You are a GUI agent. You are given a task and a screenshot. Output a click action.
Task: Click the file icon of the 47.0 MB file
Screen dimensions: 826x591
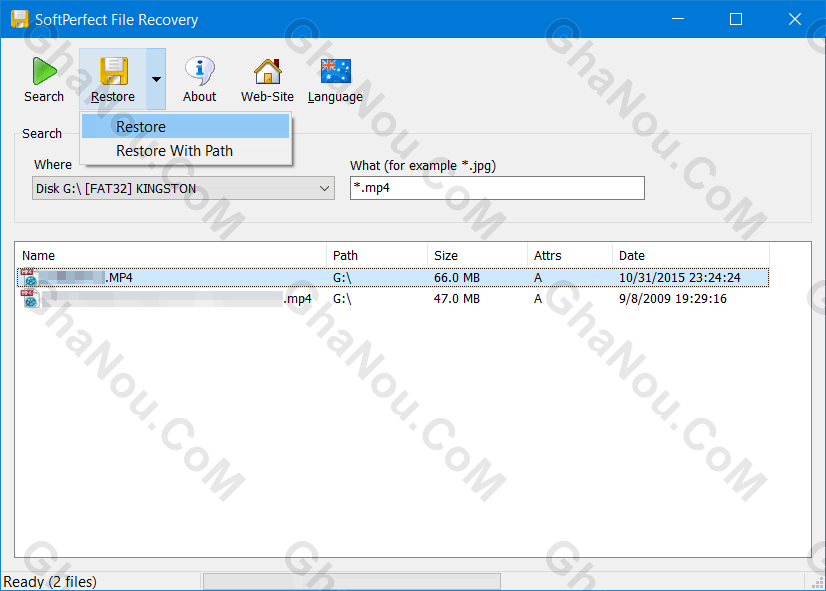[30, 299]
